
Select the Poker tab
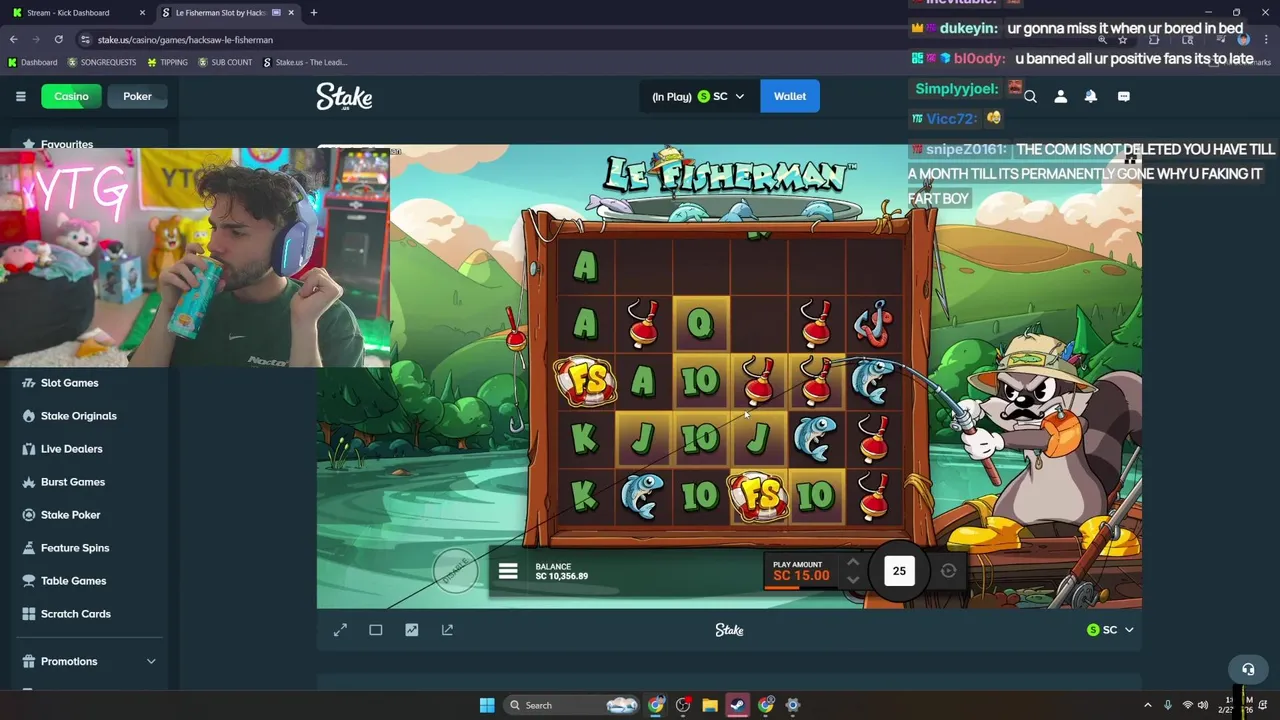click(137, 96)
